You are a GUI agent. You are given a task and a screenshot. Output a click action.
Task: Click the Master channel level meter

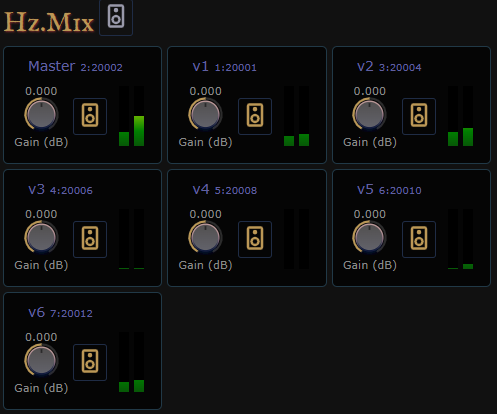click(132, 116)
